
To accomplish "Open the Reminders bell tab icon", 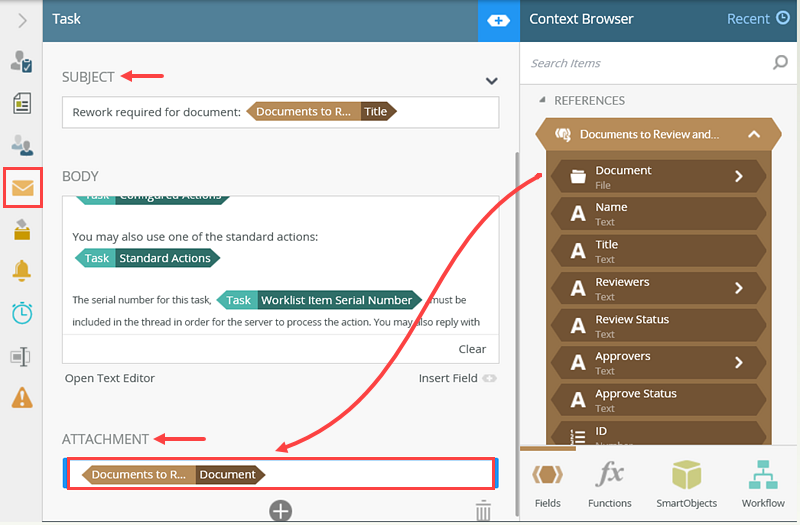I will pos(21,270).
